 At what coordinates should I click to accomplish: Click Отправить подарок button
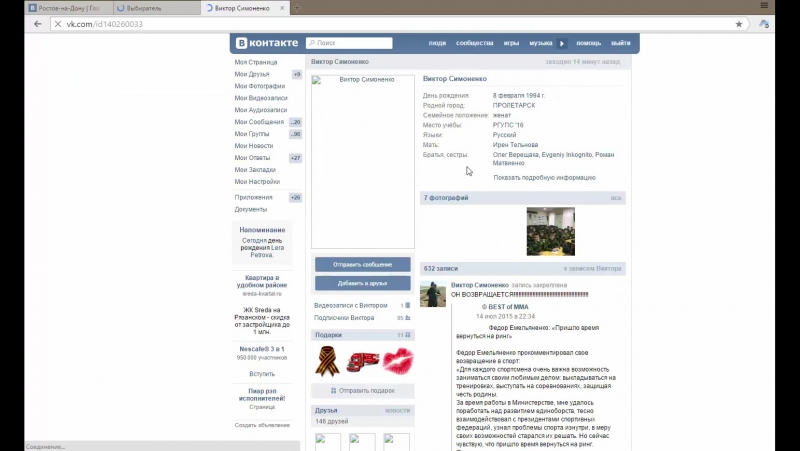[x=362, y=391]
